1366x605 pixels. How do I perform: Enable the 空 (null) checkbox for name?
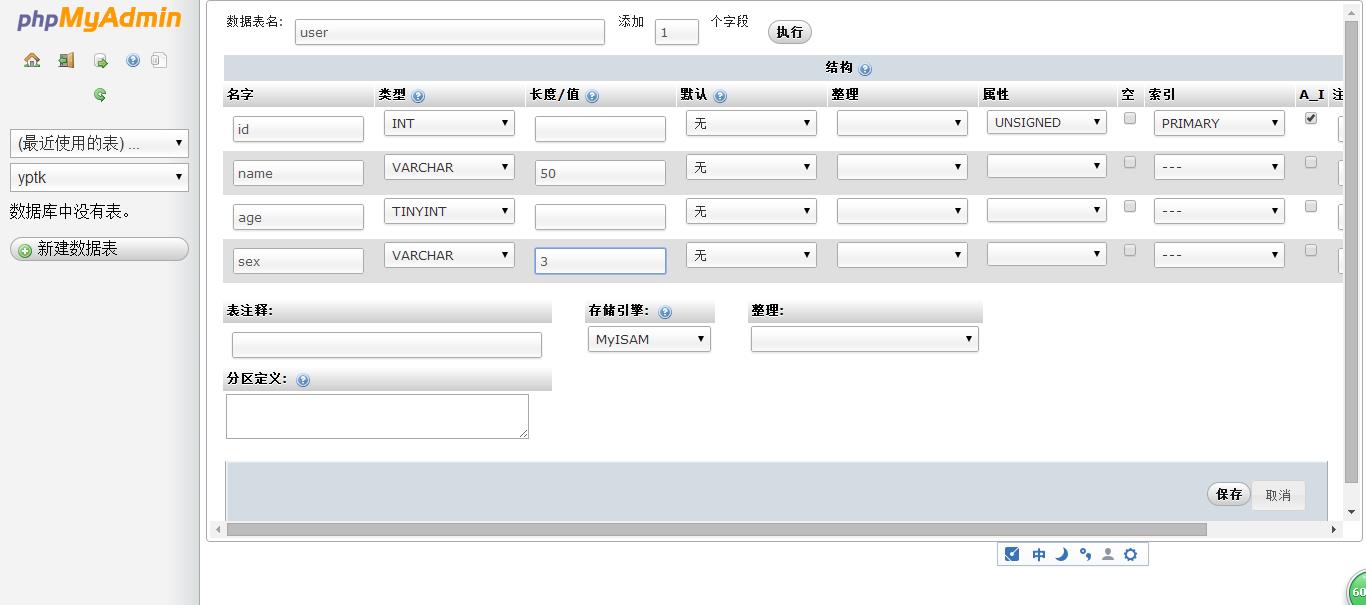1130,162
